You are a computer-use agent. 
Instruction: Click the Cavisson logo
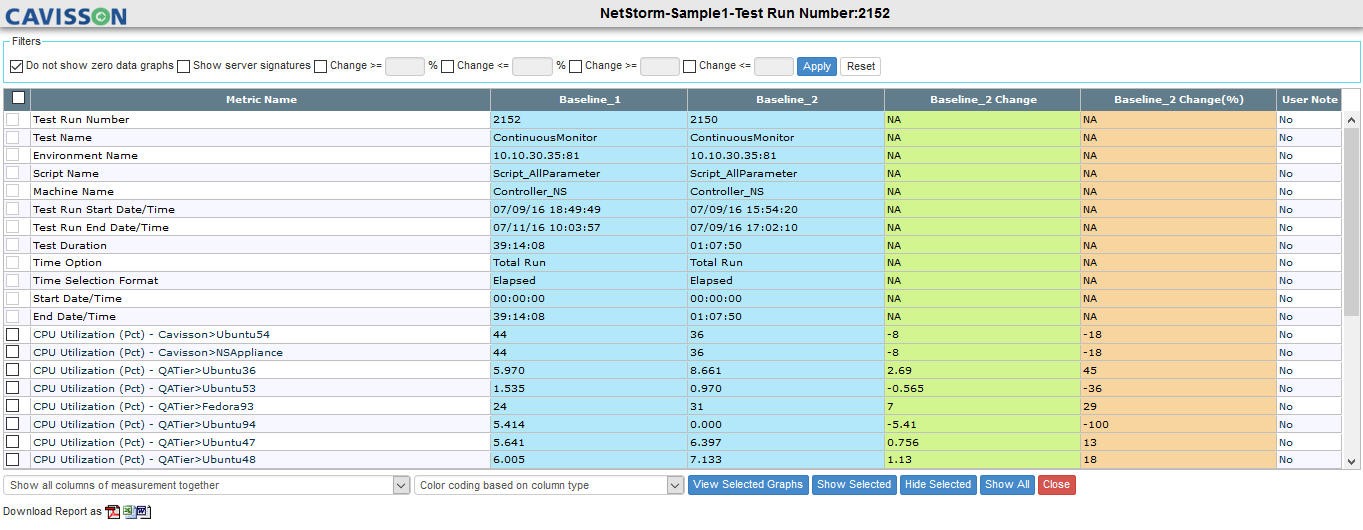pos(66,16)
